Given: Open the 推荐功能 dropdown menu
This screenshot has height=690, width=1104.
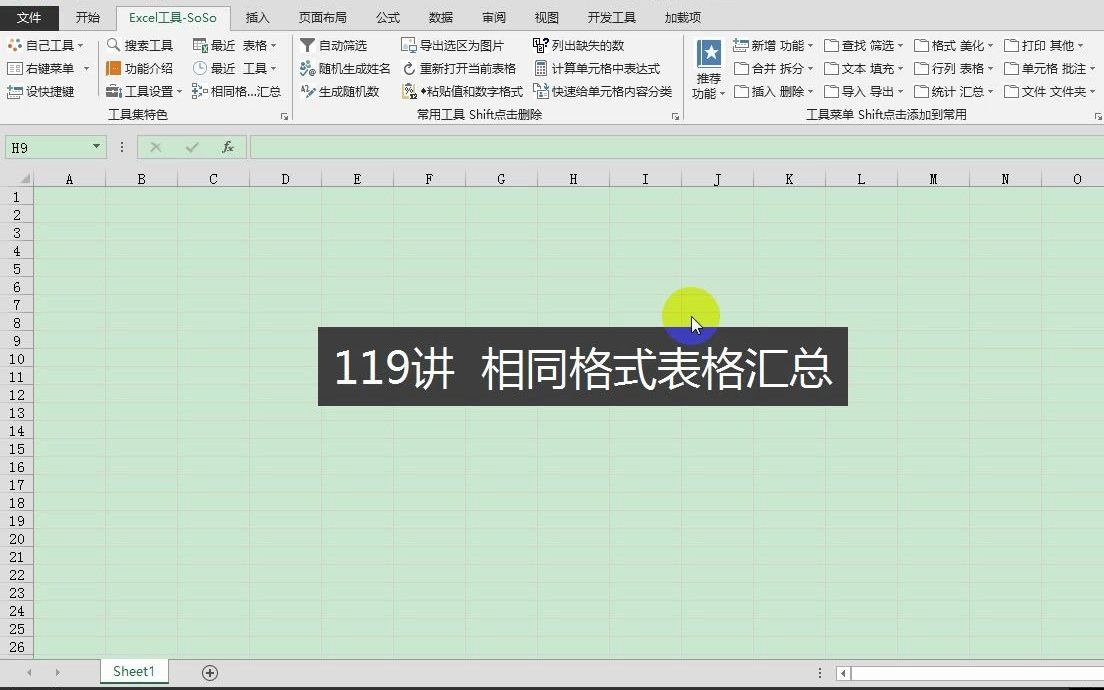Looking at the screenshot, I should (709, 68).
